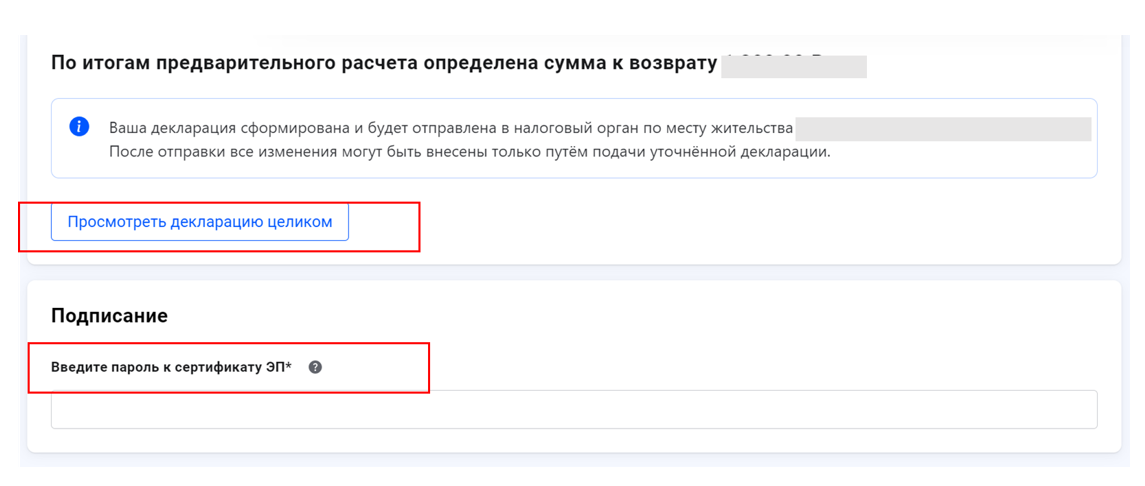The height and width of the screenshot is (486, 1145).
Task: Click the 'Подписание' section heading
Action: [109, 316]
